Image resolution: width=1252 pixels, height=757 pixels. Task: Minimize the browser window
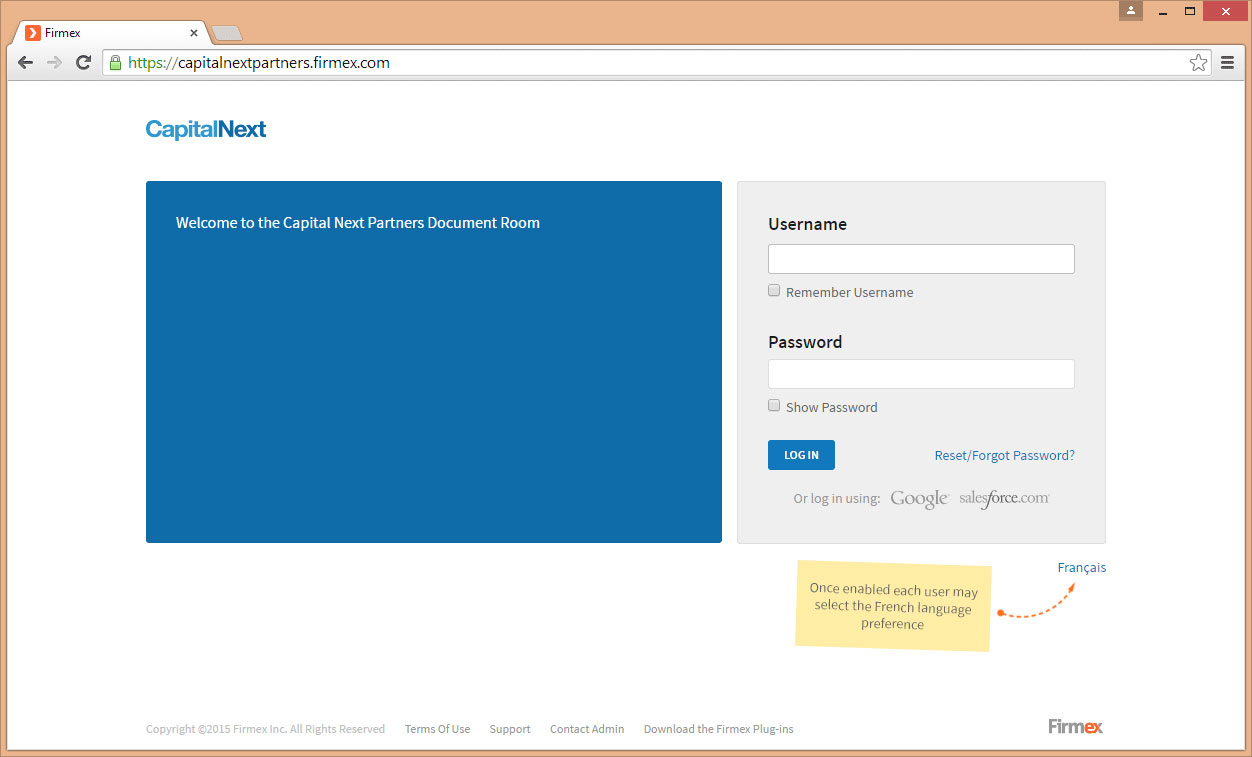[1163, 11]
